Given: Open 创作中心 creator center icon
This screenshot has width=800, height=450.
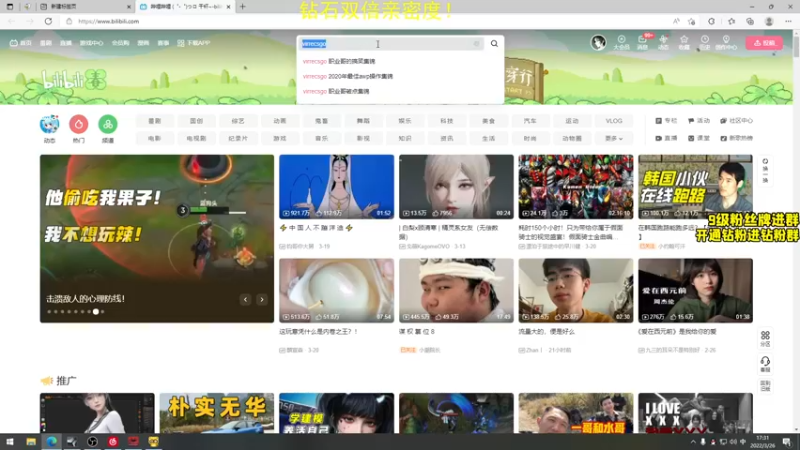Looking at the screenshot, I should tap(726, 42).
